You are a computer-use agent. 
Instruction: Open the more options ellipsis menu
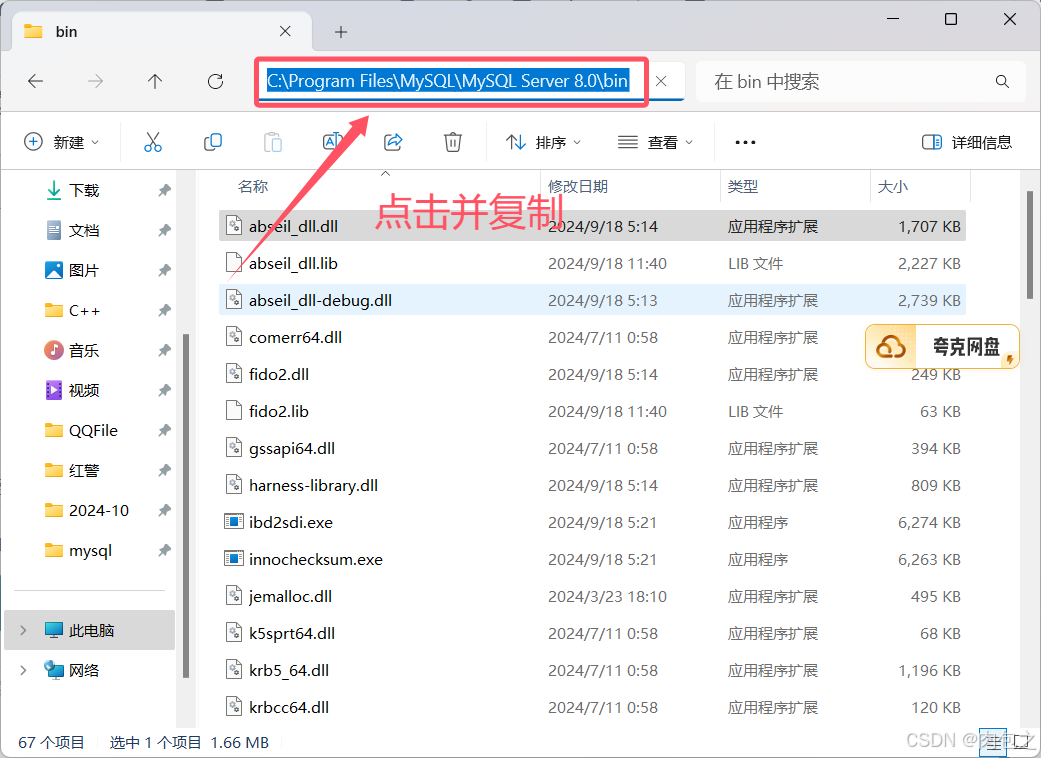[745, 142]
